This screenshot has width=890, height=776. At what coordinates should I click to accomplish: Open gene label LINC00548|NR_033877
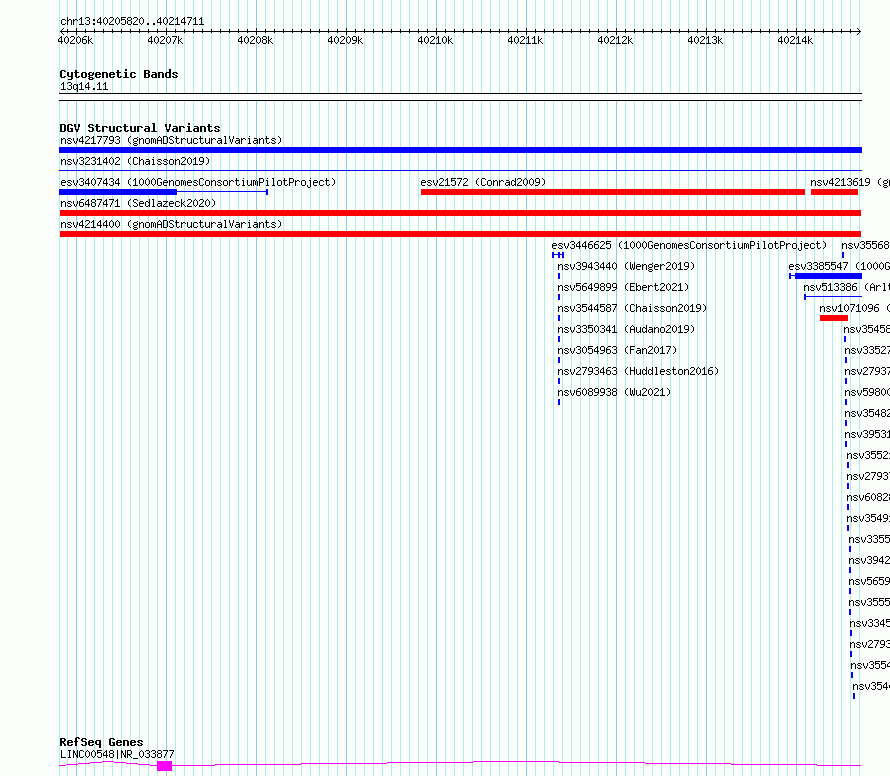coord(117,754)
